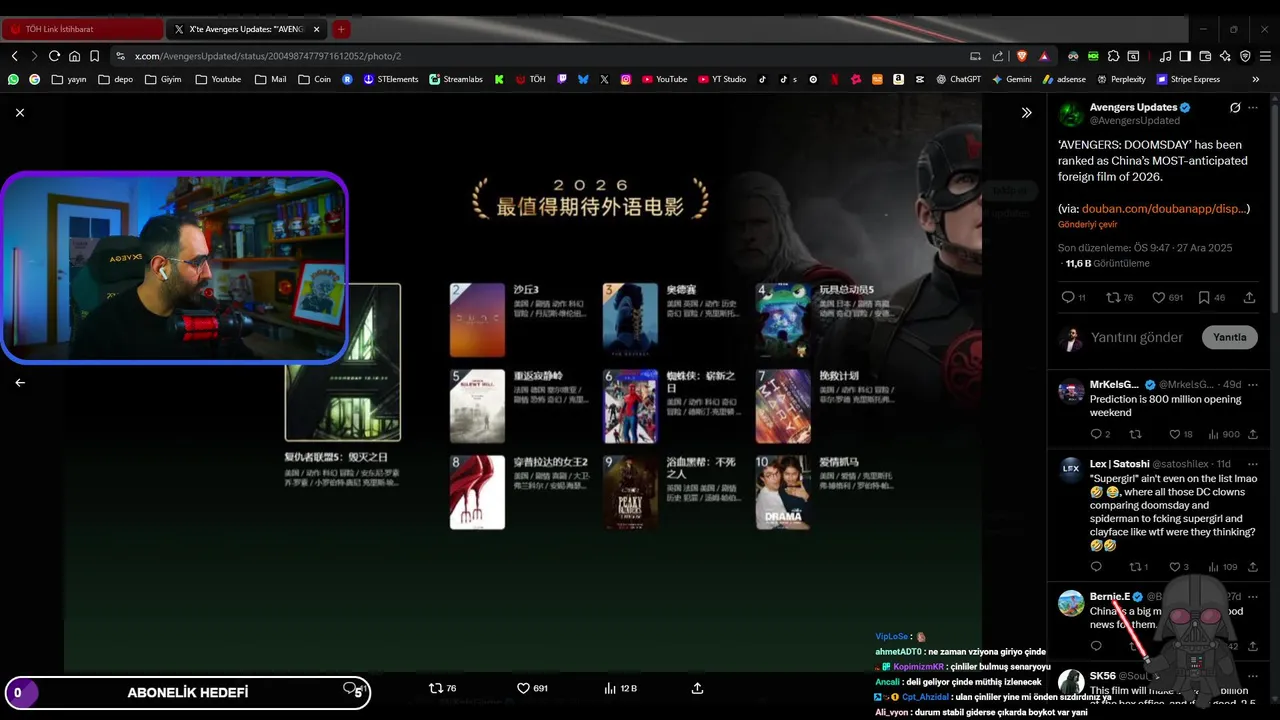Share from the bar below the photo
1280x720 pixels.
[x=697, y=688]
